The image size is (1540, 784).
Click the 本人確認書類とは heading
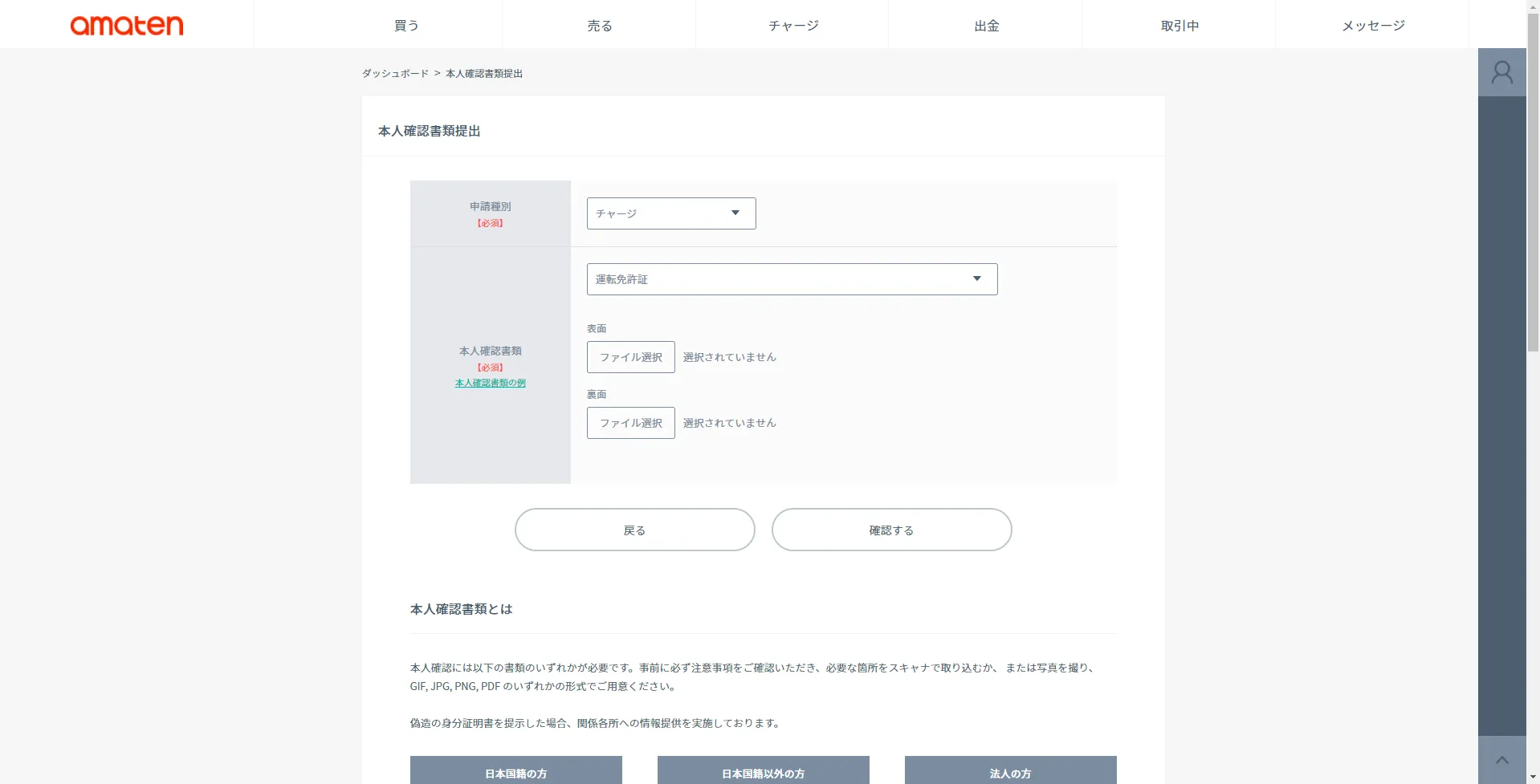click(x=461, y=609)
